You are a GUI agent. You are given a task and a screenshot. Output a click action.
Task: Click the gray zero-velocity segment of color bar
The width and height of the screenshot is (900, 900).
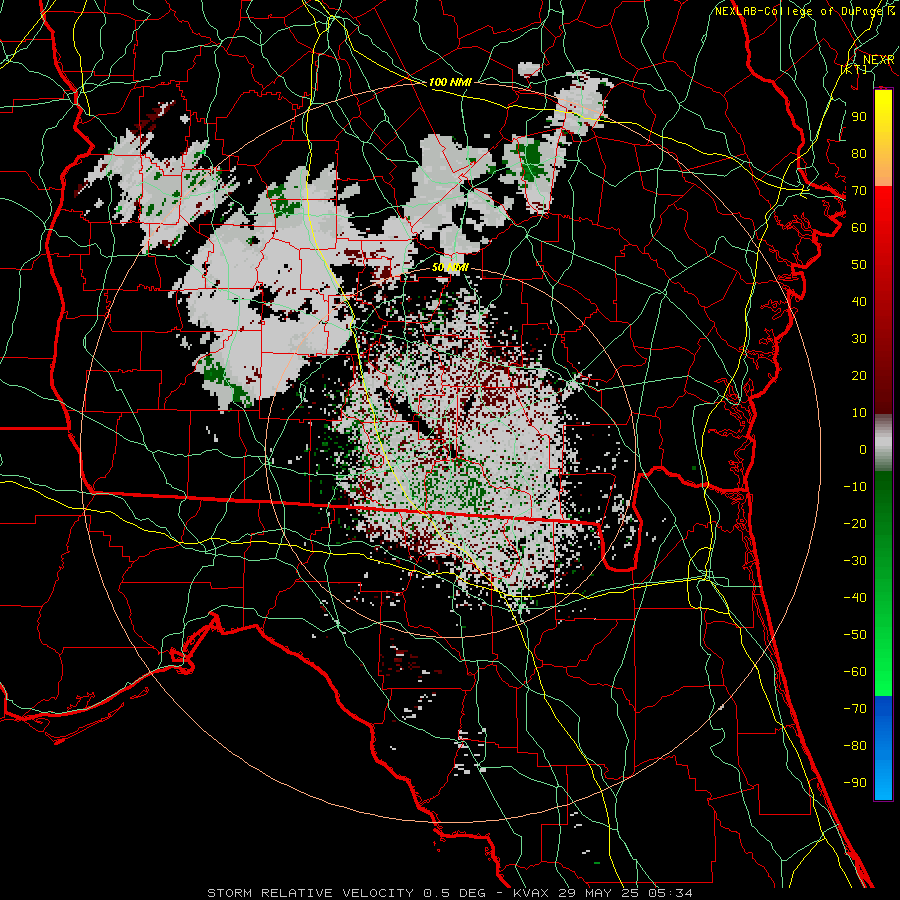pyautogui.click(x=883, y=443)
